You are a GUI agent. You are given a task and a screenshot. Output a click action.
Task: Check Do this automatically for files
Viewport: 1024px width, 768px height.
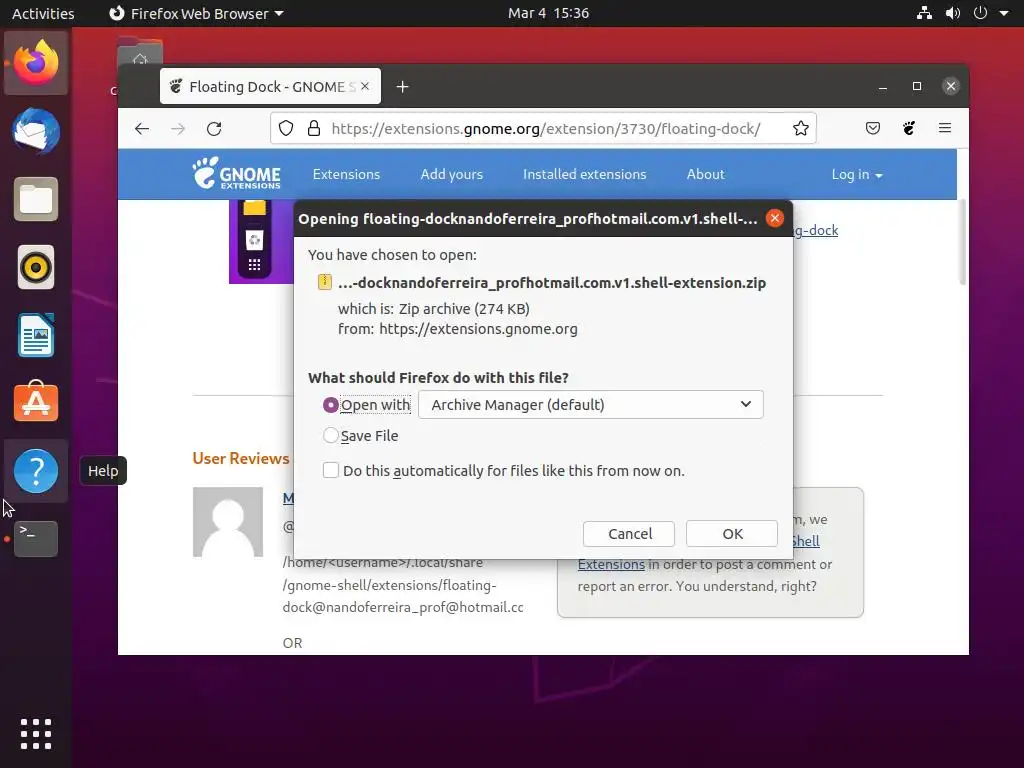tap(331, 470)
